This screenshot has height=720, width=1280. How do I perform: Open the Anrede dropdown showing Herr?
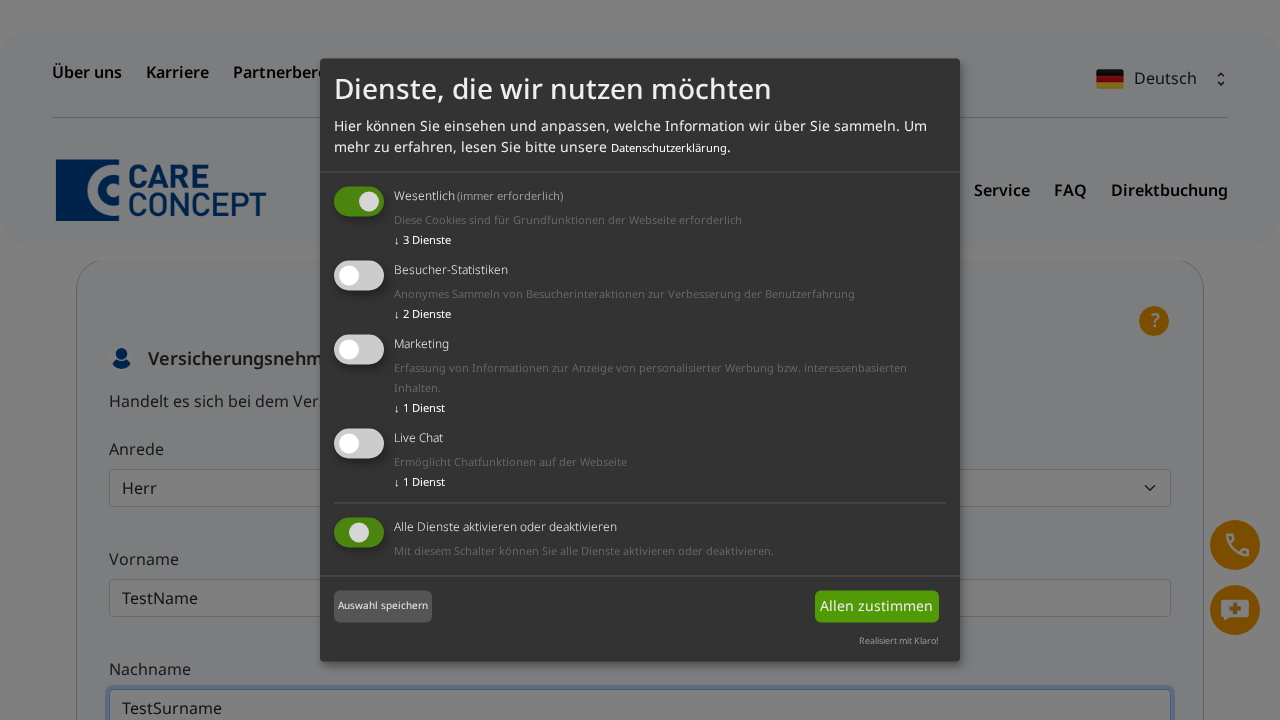[640, 488]
